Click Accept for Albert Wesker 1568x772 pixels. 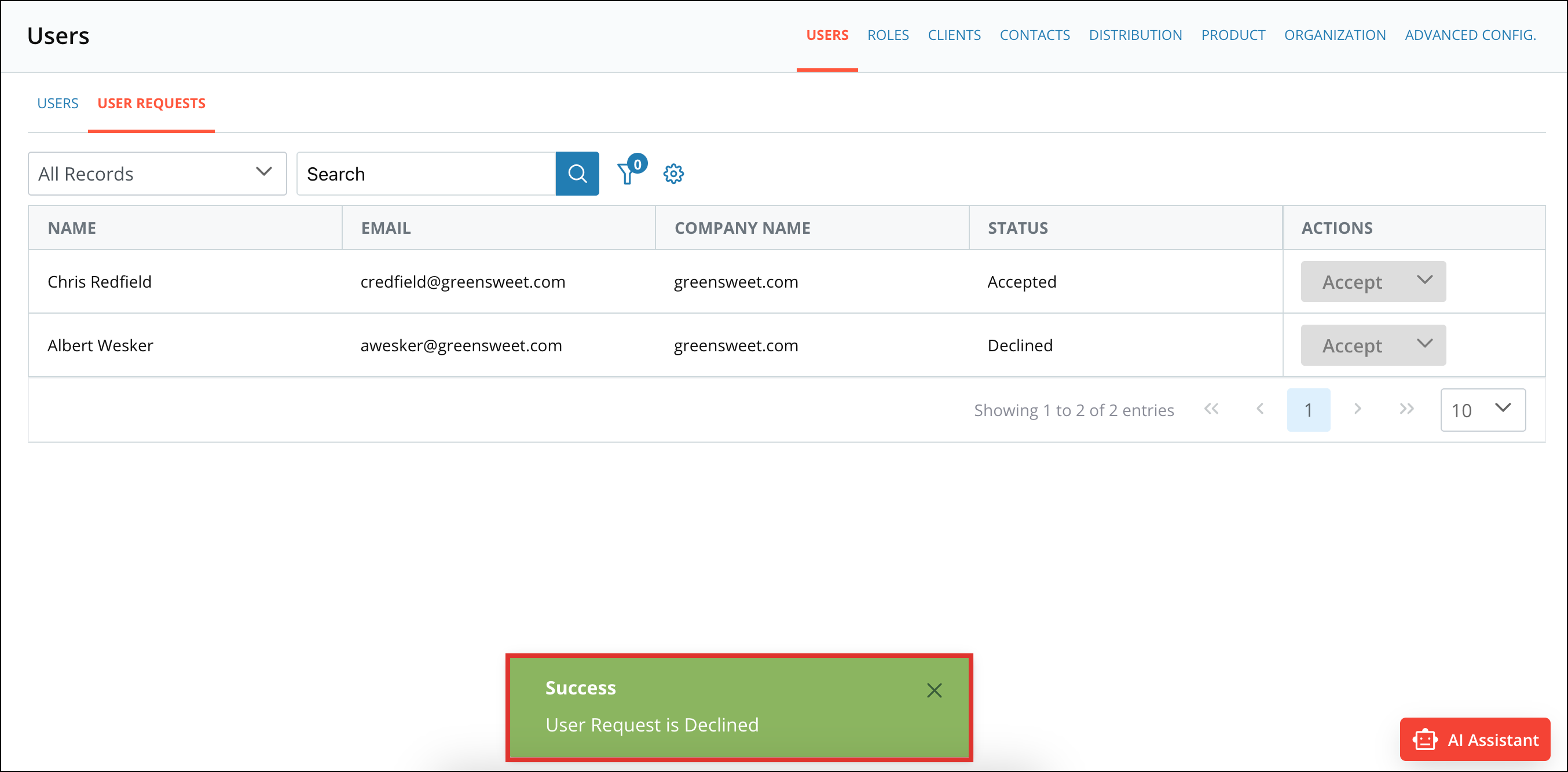(1351, 345)
